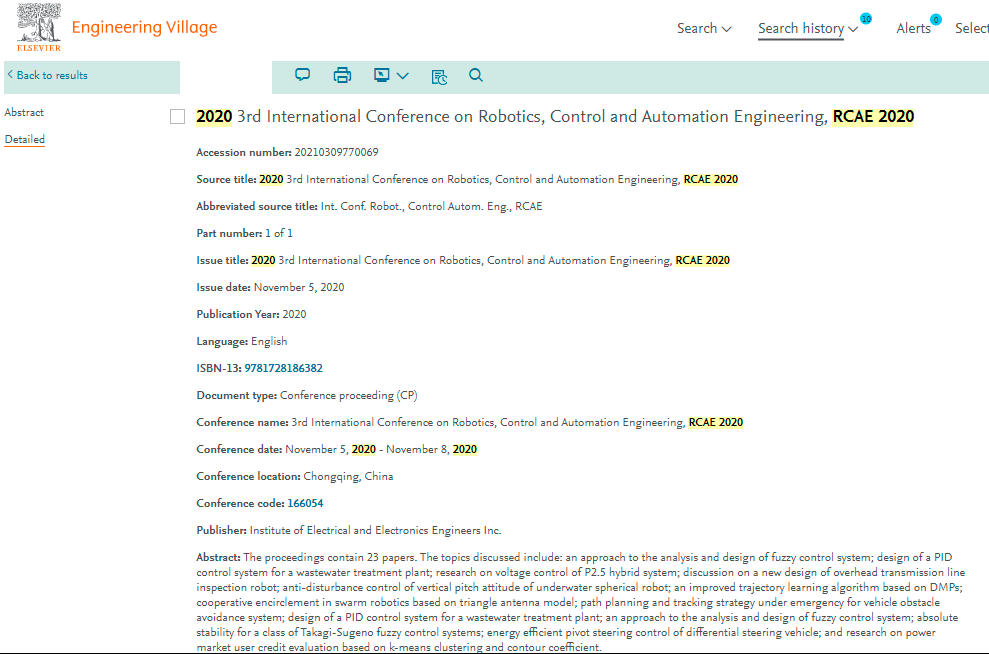Tick the checkbox beside the RCAE 2020 title
The image size is (989, 654).
pos(177,117)
